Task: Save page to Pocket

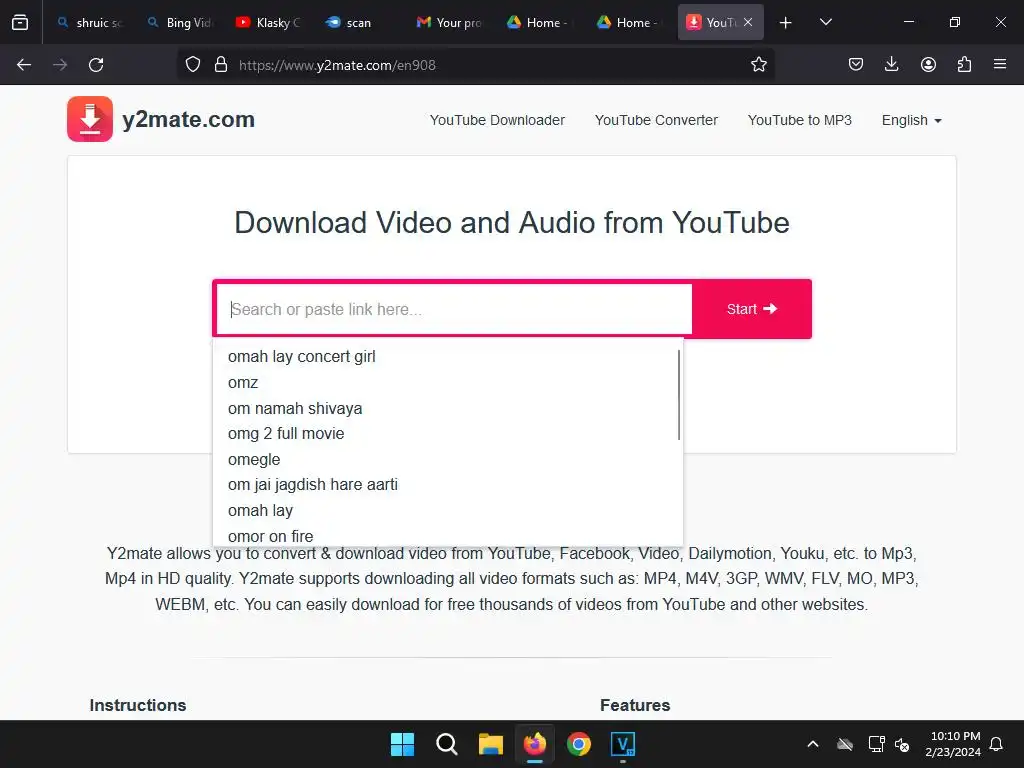Action: coord(856,65)
